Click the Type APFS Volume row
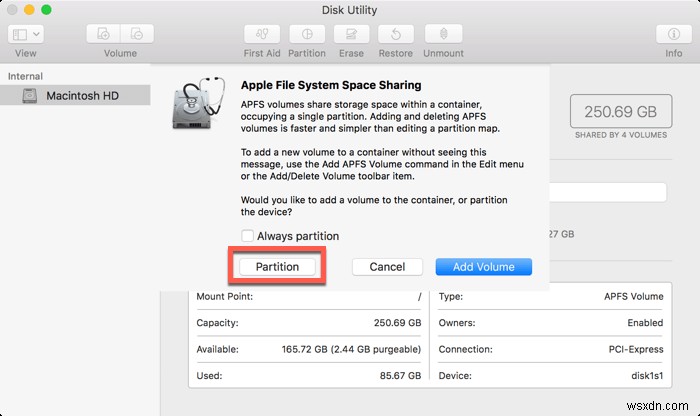This screenshot has width=700, height=416. 551,297
